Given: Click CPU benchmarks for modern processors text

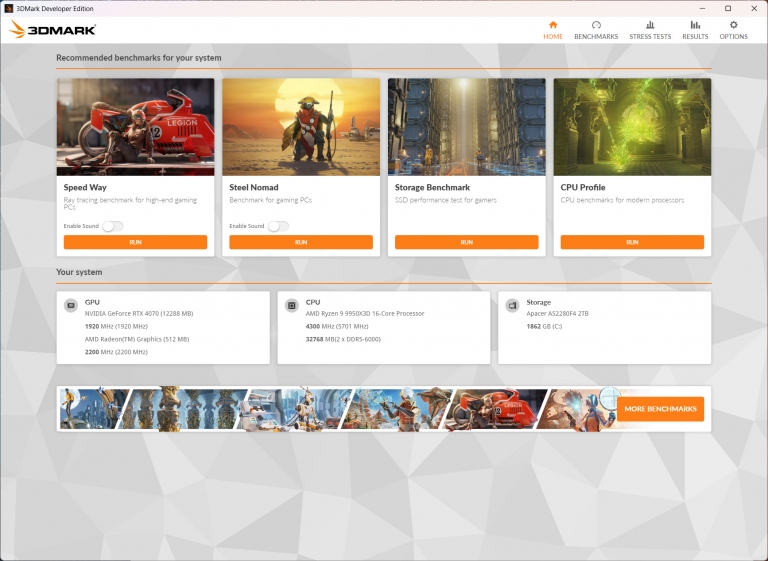Looking at the screenshot, I should point(622,200).
